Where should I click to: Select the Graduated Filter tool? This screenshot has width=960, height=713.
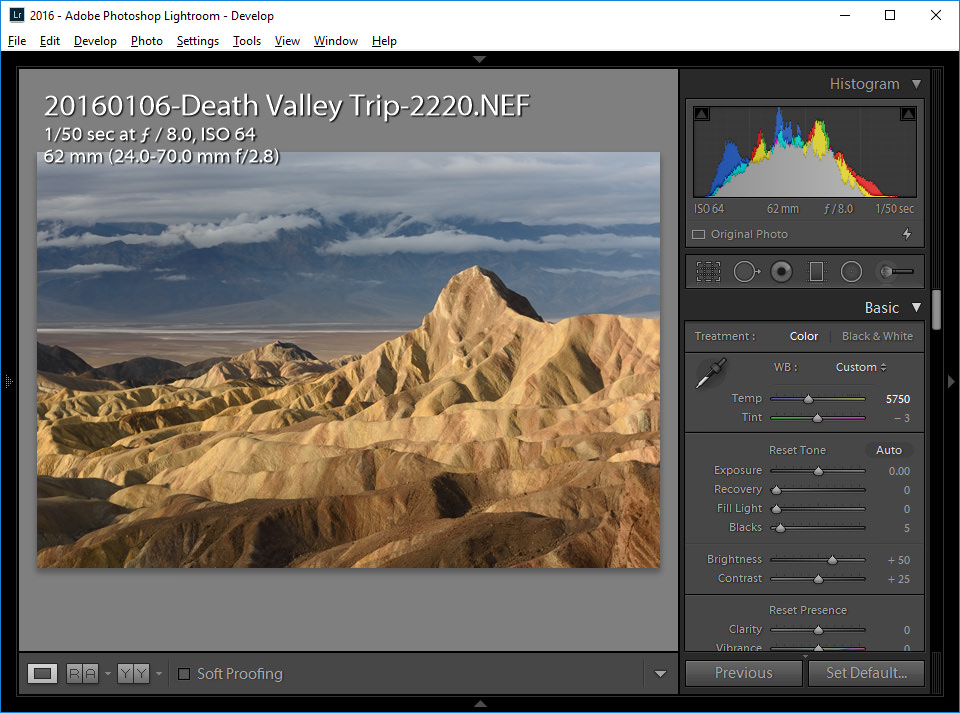(x=816, y=271)
